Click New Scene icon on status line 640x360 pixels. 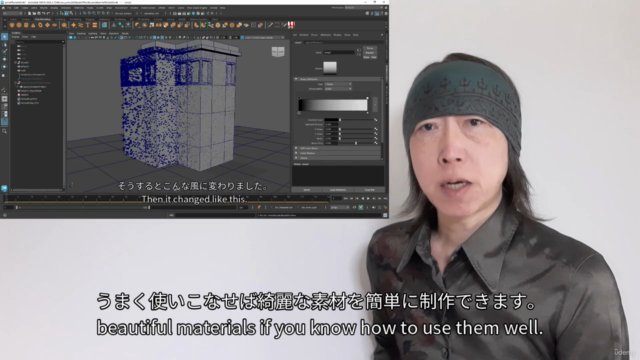29,13
